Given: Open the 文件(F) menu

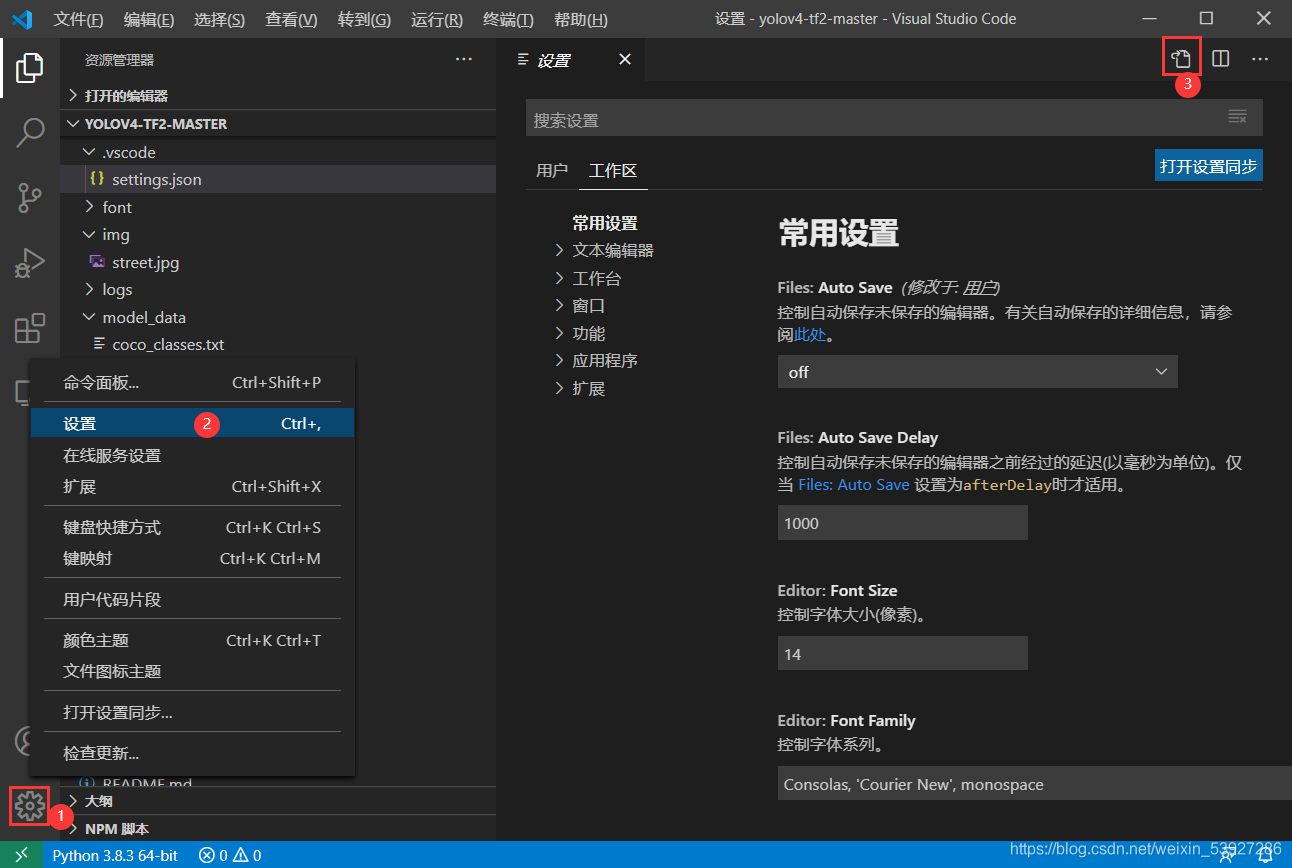Looking at the screenshot, I should point(78,19).
